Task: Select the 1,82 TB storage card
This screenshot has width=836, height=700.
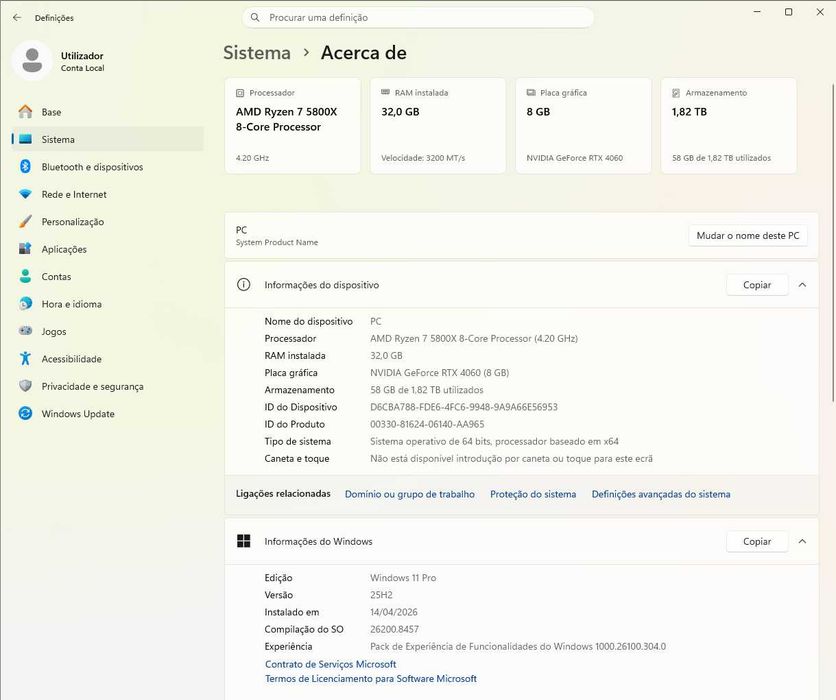Action: (x=728, y=126)
